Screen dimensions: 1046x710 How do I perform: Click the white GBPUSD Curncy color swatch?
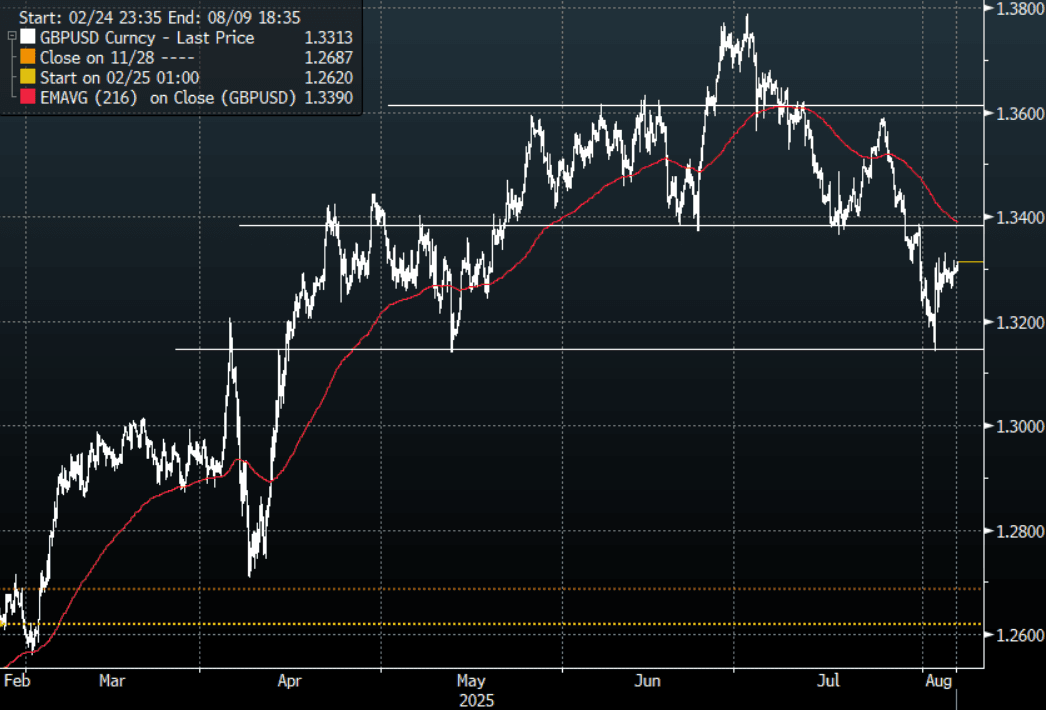point(27,38)
